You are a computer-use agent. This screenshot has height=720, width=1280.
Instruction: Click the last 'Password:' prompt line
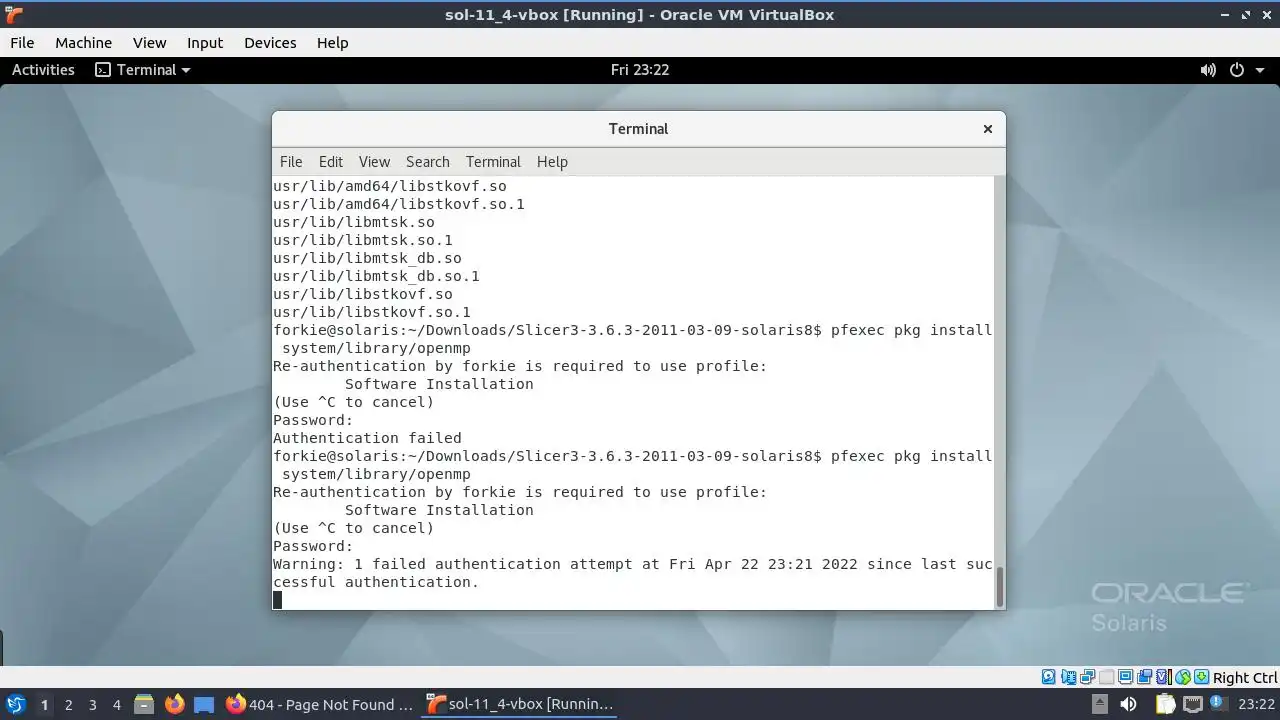click(313, 546)
